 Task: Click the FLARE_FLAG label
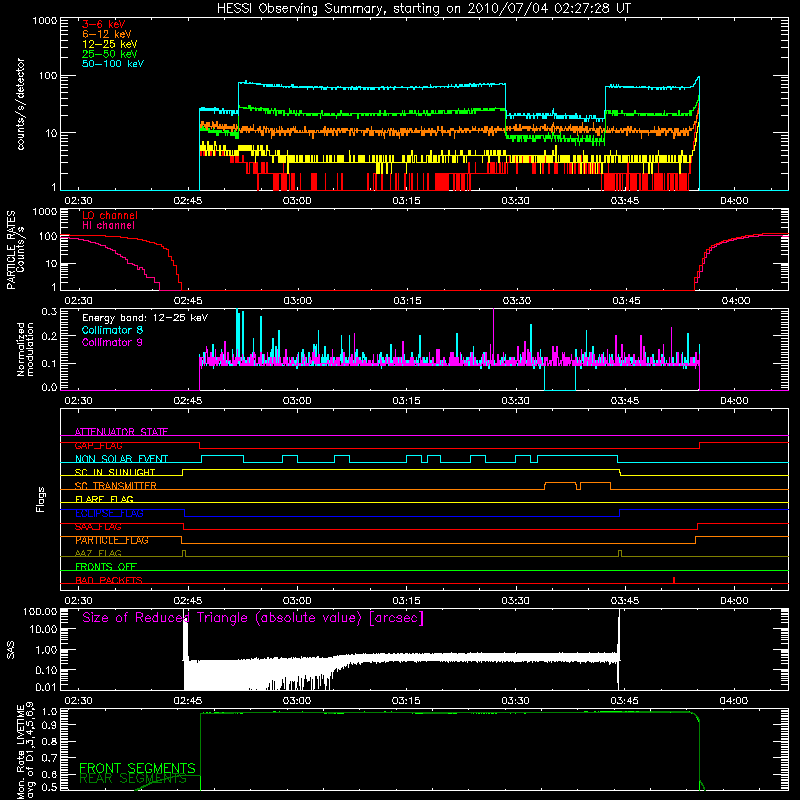point(104,499)
